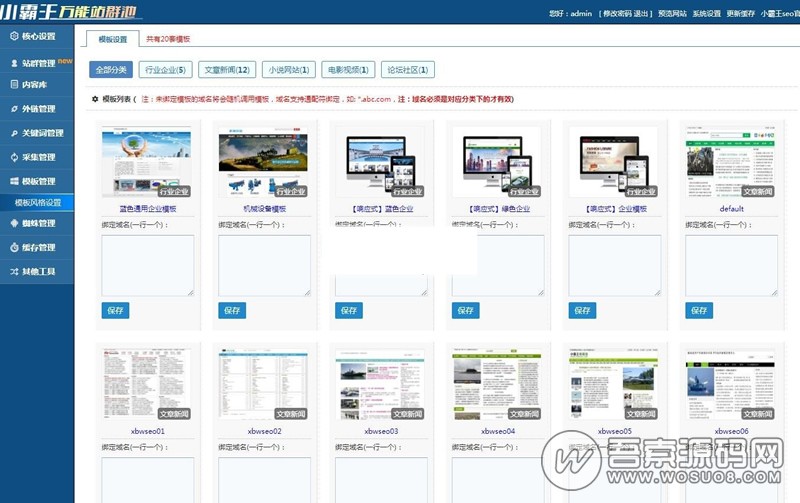Expand the 其他工具 sidebar section

(x=38, y=271)
